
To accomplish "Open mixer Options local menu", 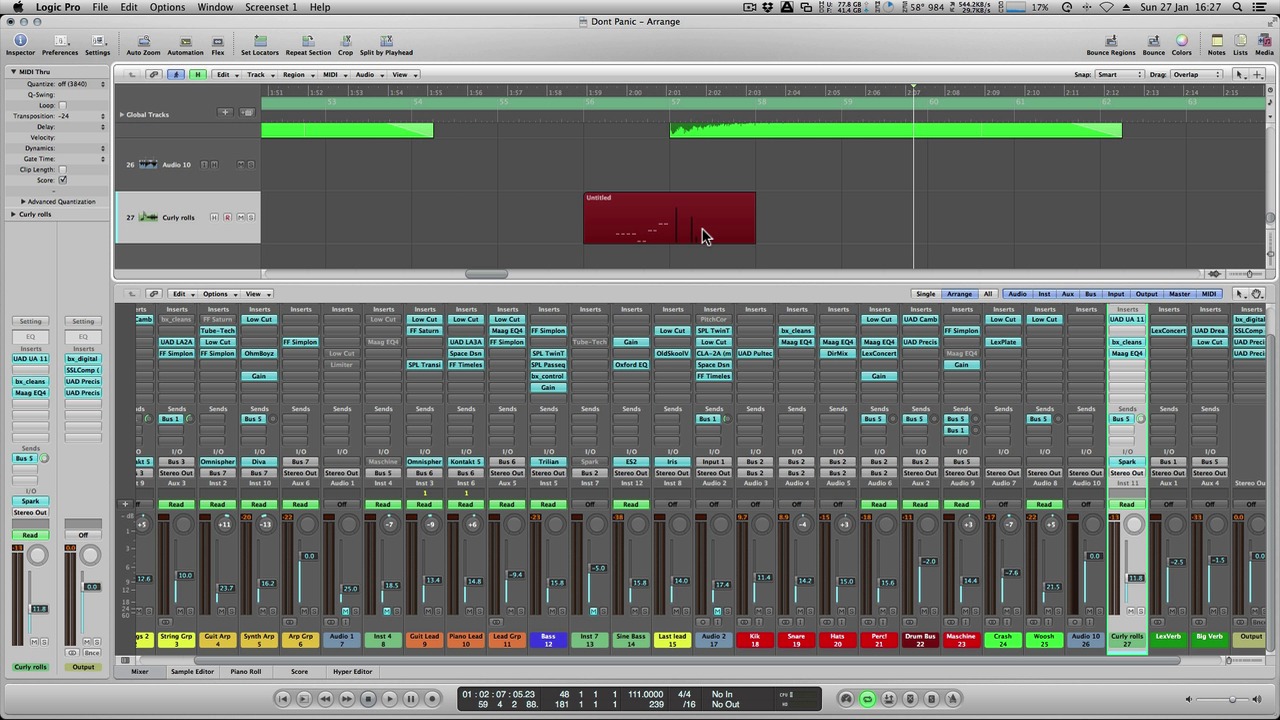I will (217, 294).
